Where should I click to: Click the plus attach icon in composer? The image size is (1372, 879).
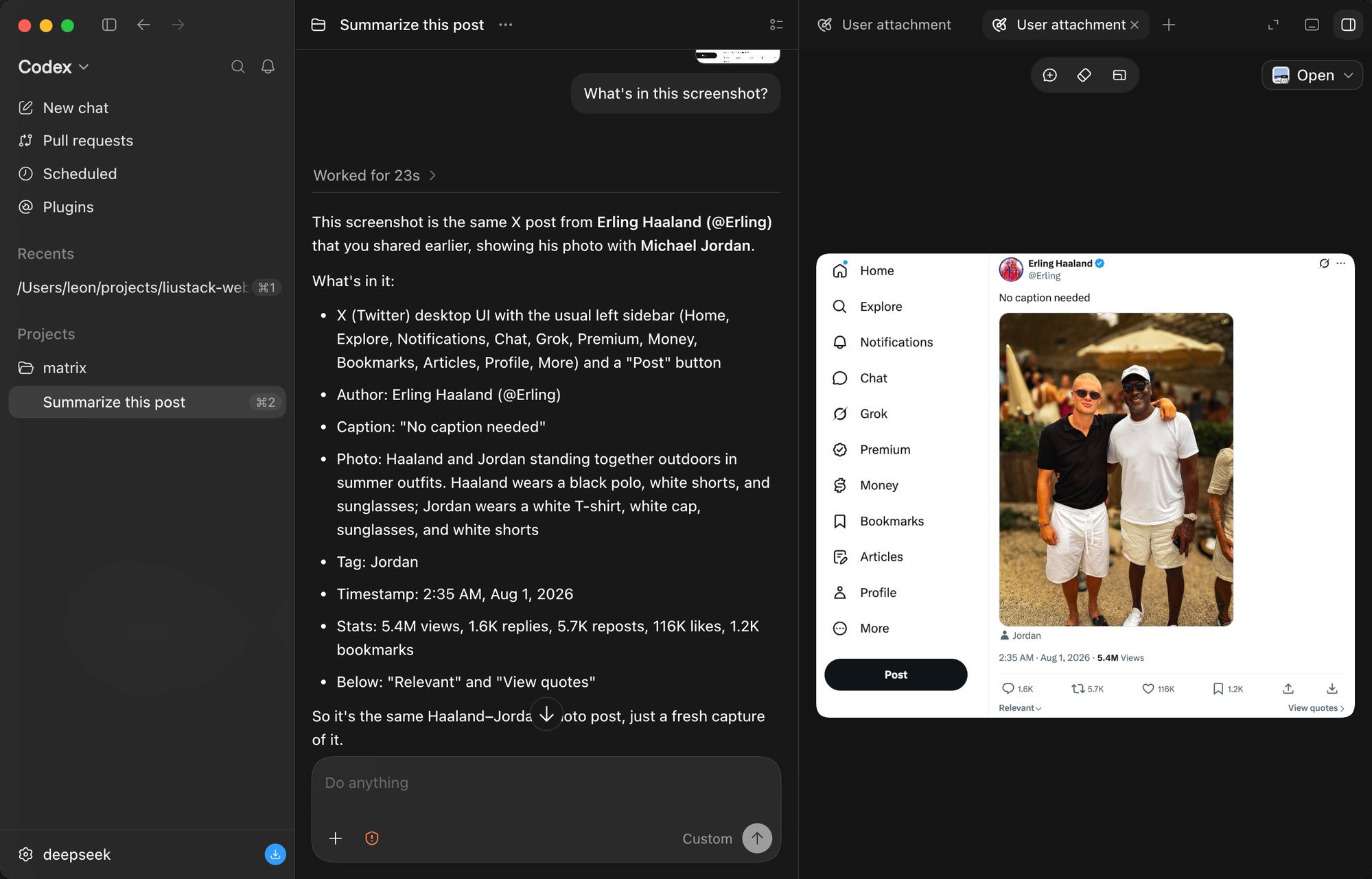335,838
